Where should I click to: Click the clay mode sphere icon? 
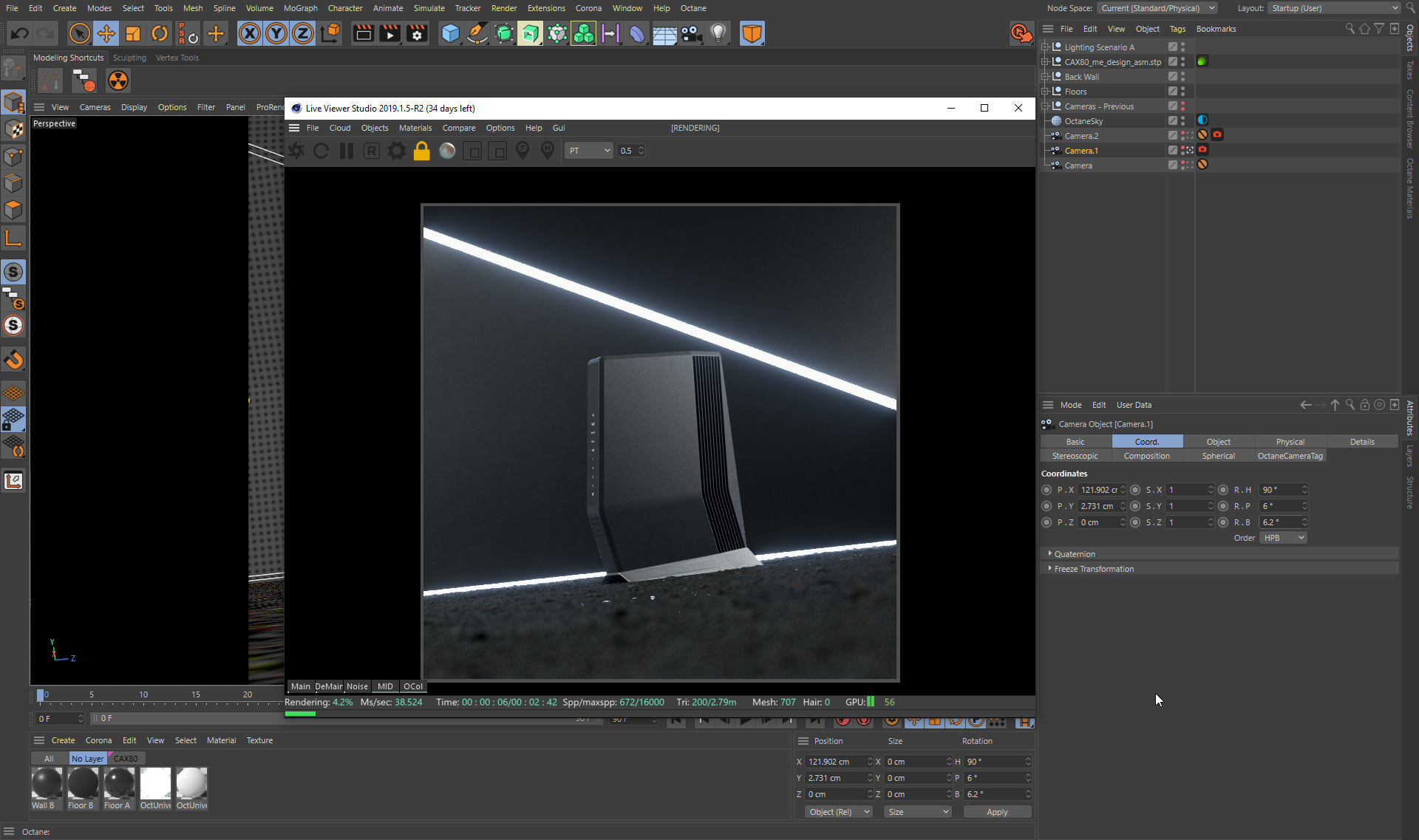tap(447, 151)
